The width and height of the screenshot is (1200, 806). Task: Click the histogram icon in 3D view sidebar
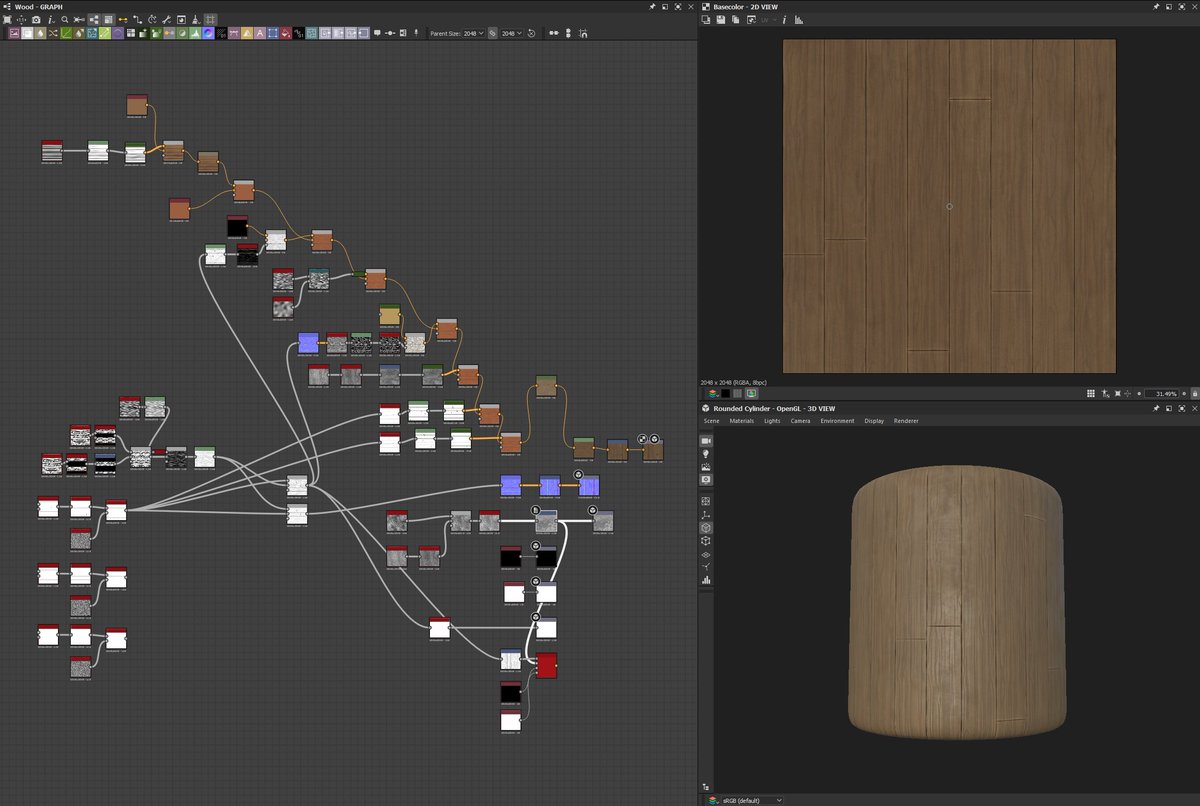pyautogui.click(x=706, y=579)
